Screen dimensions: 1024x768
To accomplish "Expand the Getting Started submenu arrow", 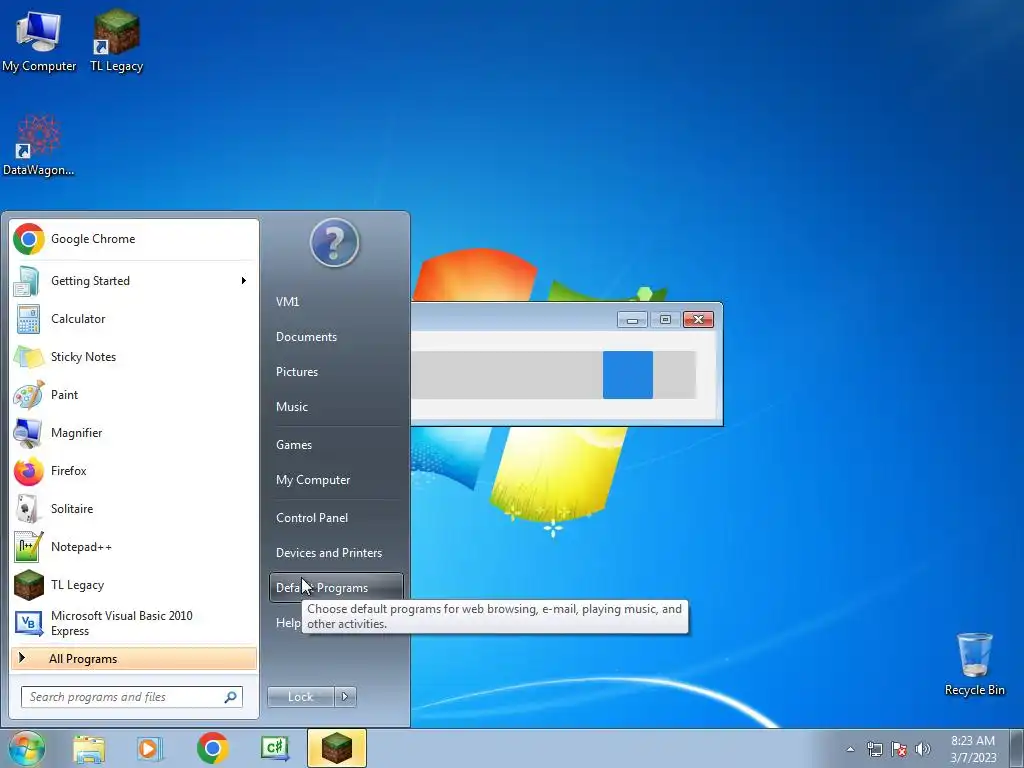I will [x=244, y=281].
